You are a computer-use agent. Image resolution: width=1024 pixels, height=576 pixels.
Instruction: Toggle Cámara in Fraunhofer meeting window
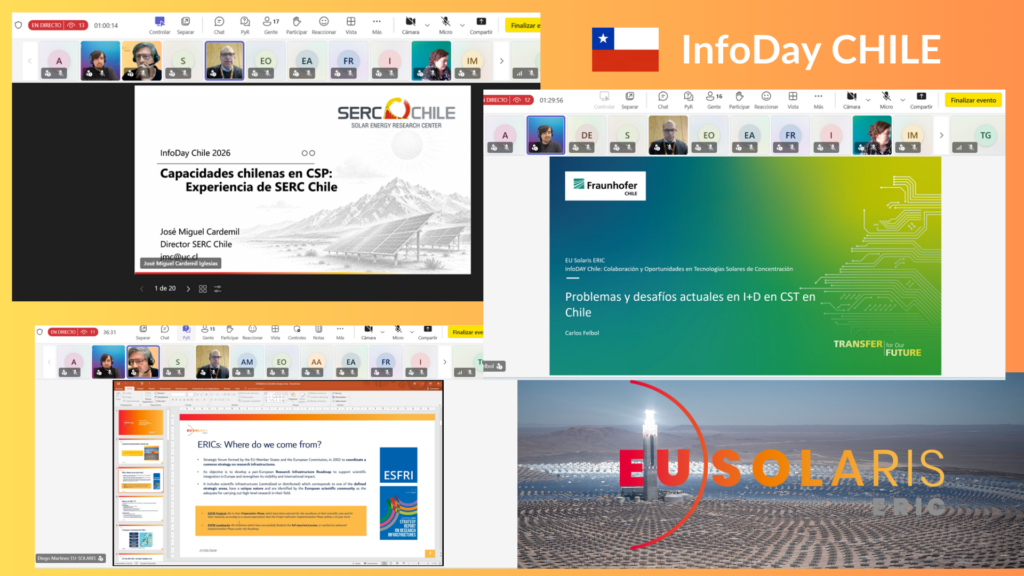click(x=852, y=100)
